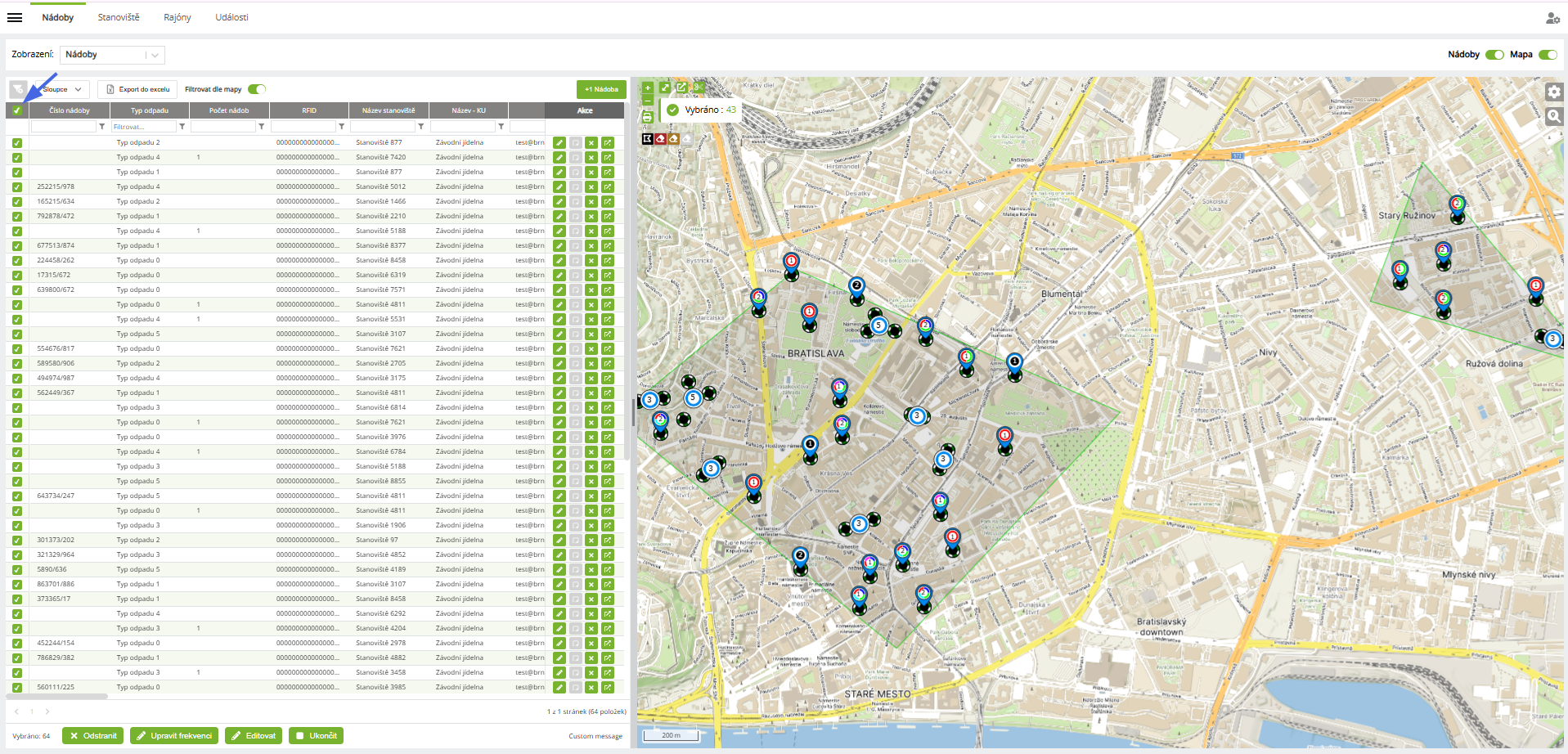Click the Číslo nádoby filter input field
The width and height of the screenshot is (1568, 754).
click(x=63, y=127)
